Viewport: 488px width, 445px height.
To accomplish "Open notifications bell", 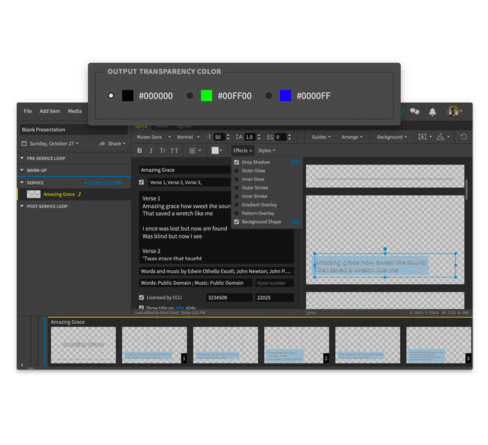I will [x=432, y=112].
